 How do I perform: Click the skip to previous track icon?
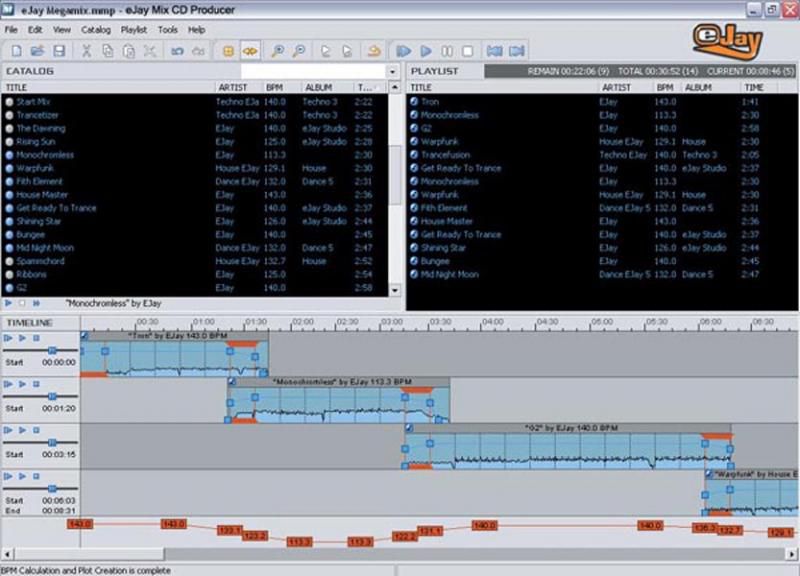[x=494, y=50]
